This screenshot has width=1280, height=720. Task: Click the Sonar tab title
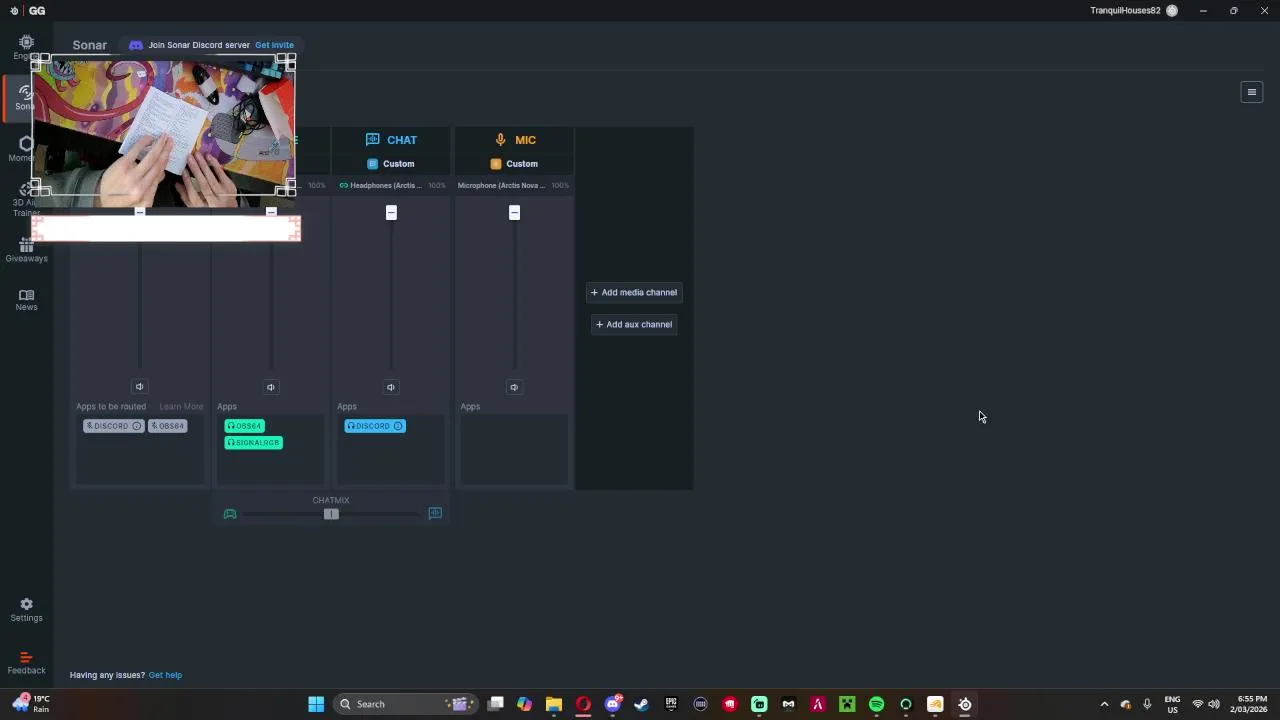point(89,45)
